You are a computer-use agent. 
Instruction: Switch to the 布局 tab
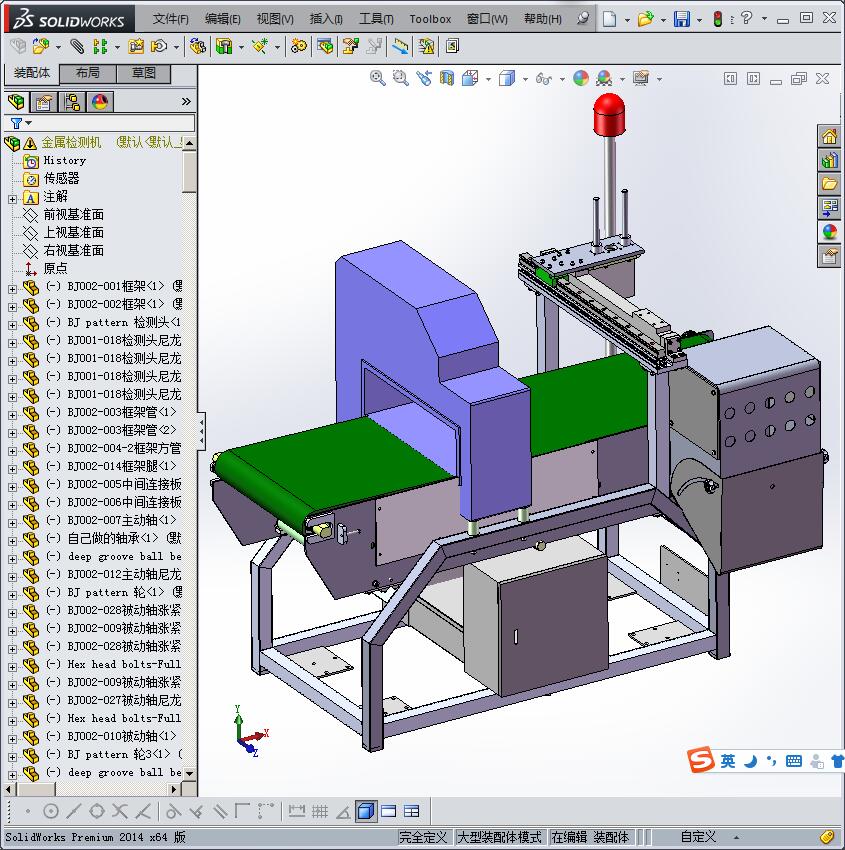[x=87, y=73]
